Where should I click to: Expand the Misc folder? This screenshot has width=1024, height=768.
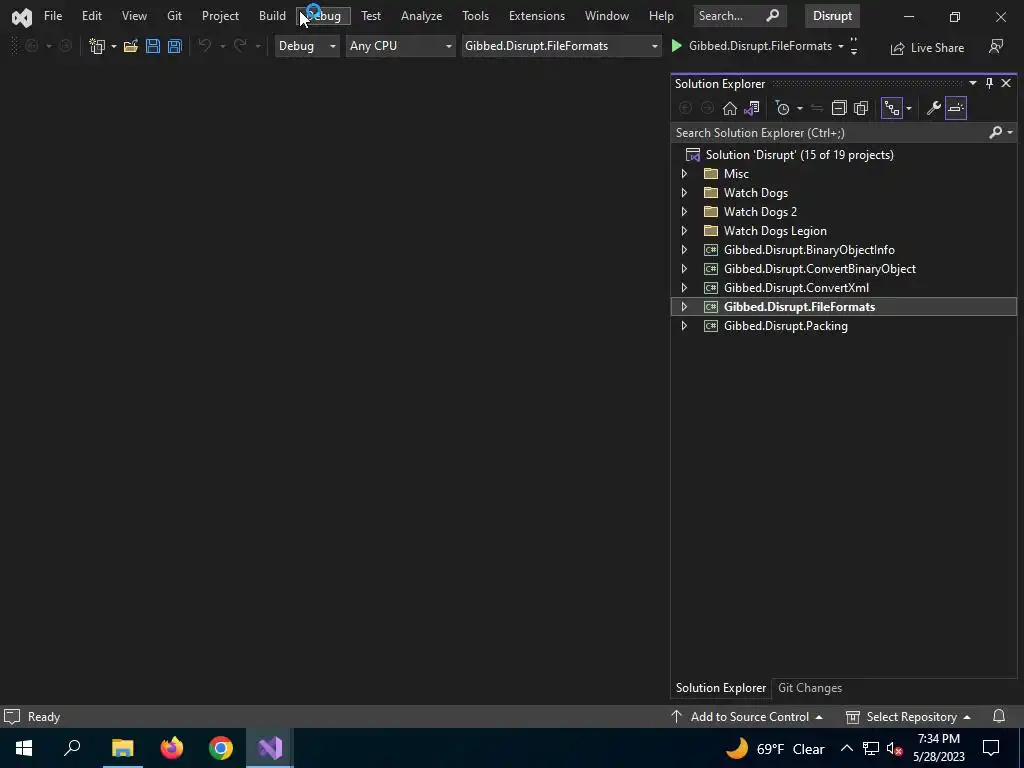click(x=684, y=174)
